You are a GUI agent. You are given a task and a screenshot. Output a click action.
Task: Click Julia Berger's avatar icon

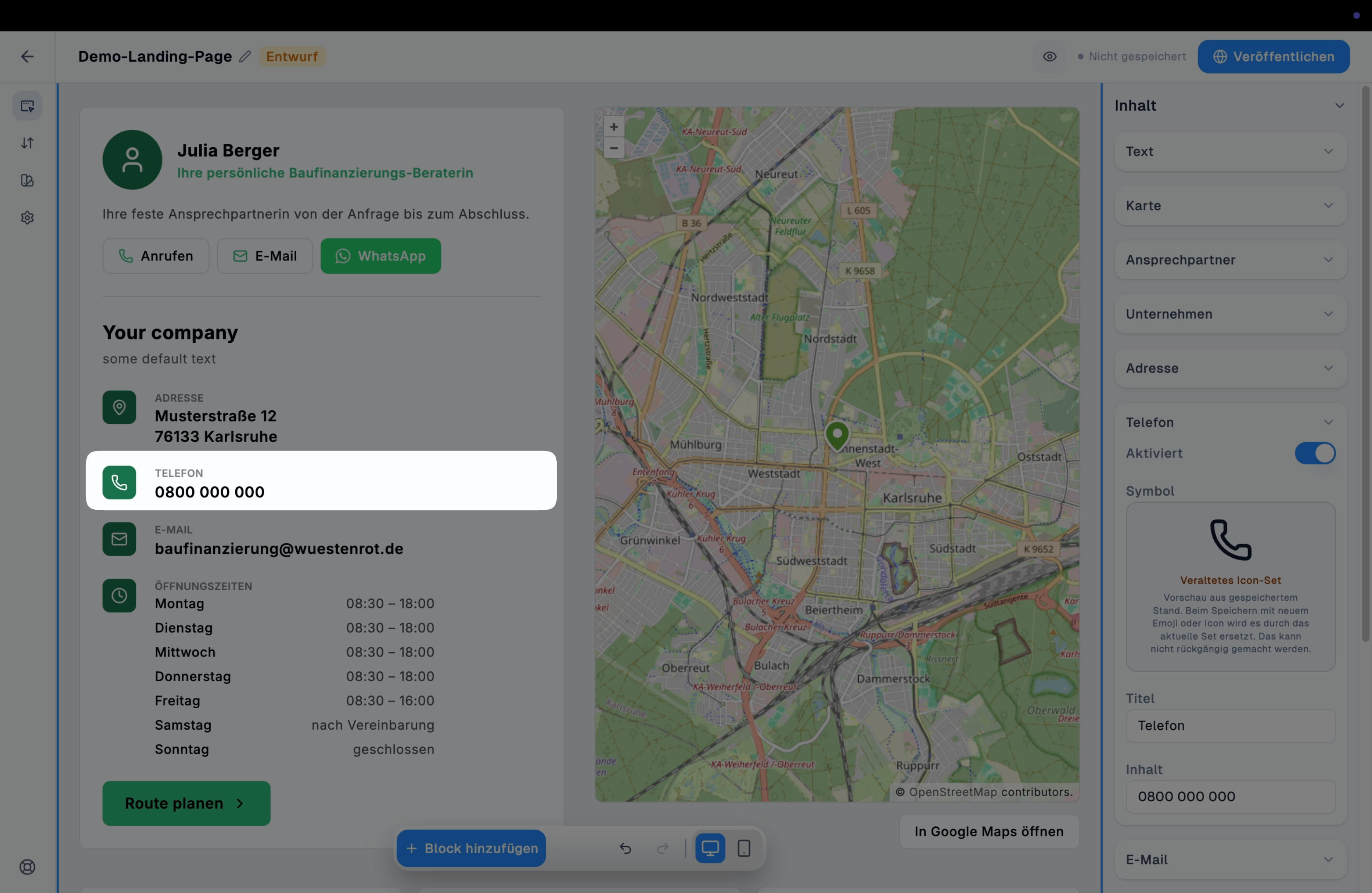click(x=132, y=160)
